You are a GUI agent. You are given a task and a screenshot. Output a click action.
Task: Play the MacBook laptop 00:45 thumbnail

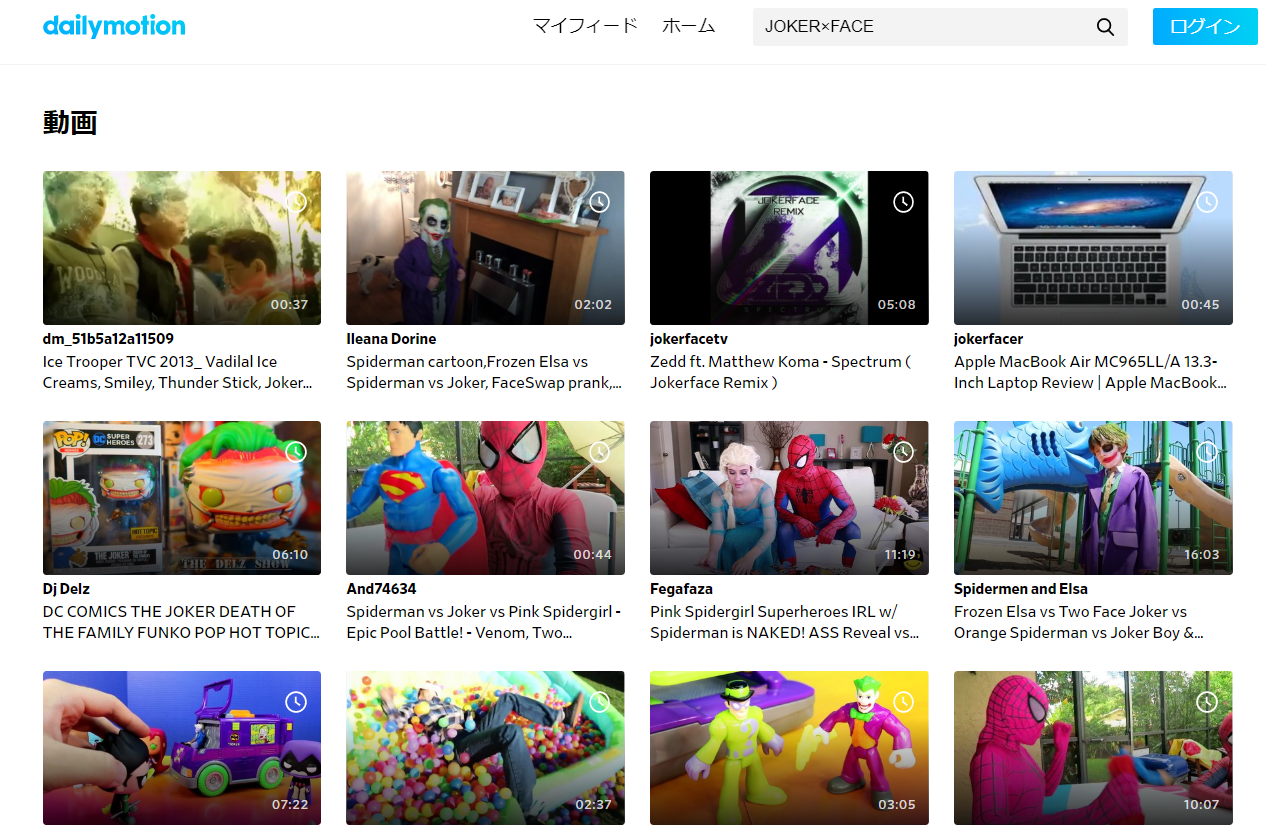1093,248
